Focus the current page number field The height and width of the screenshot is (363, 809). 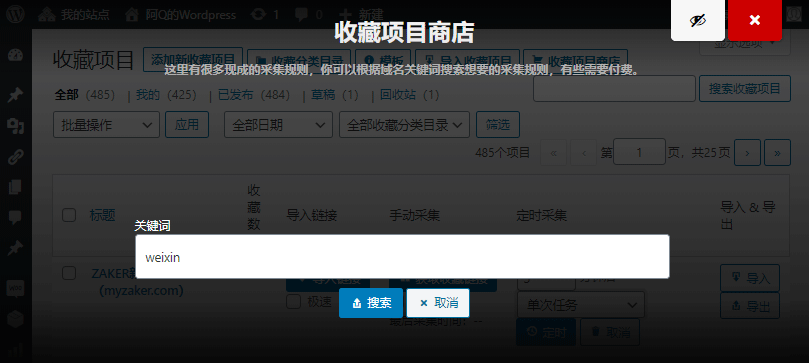[x=639, y=153]
